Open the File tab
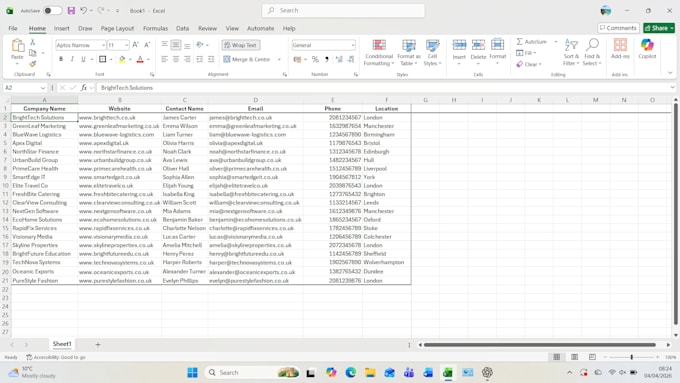 click(13, 28)
